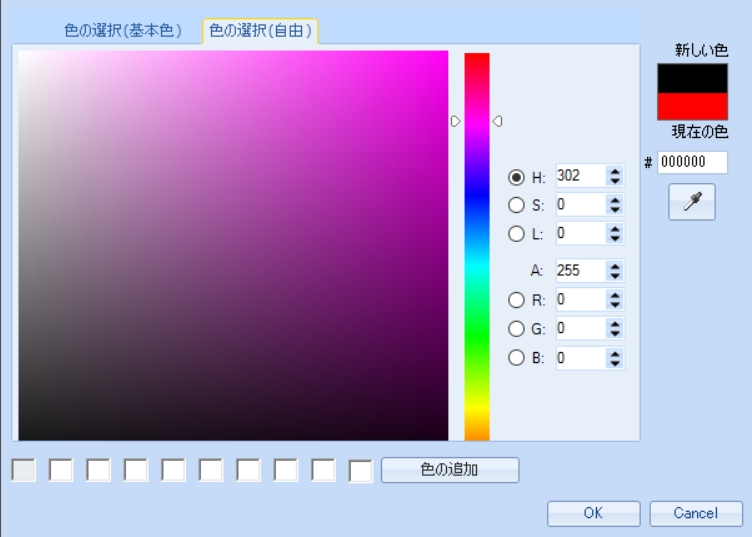Click the R value spinner arrows
Image resolution: width=752 pixels, height=537 pixels.
615,299
